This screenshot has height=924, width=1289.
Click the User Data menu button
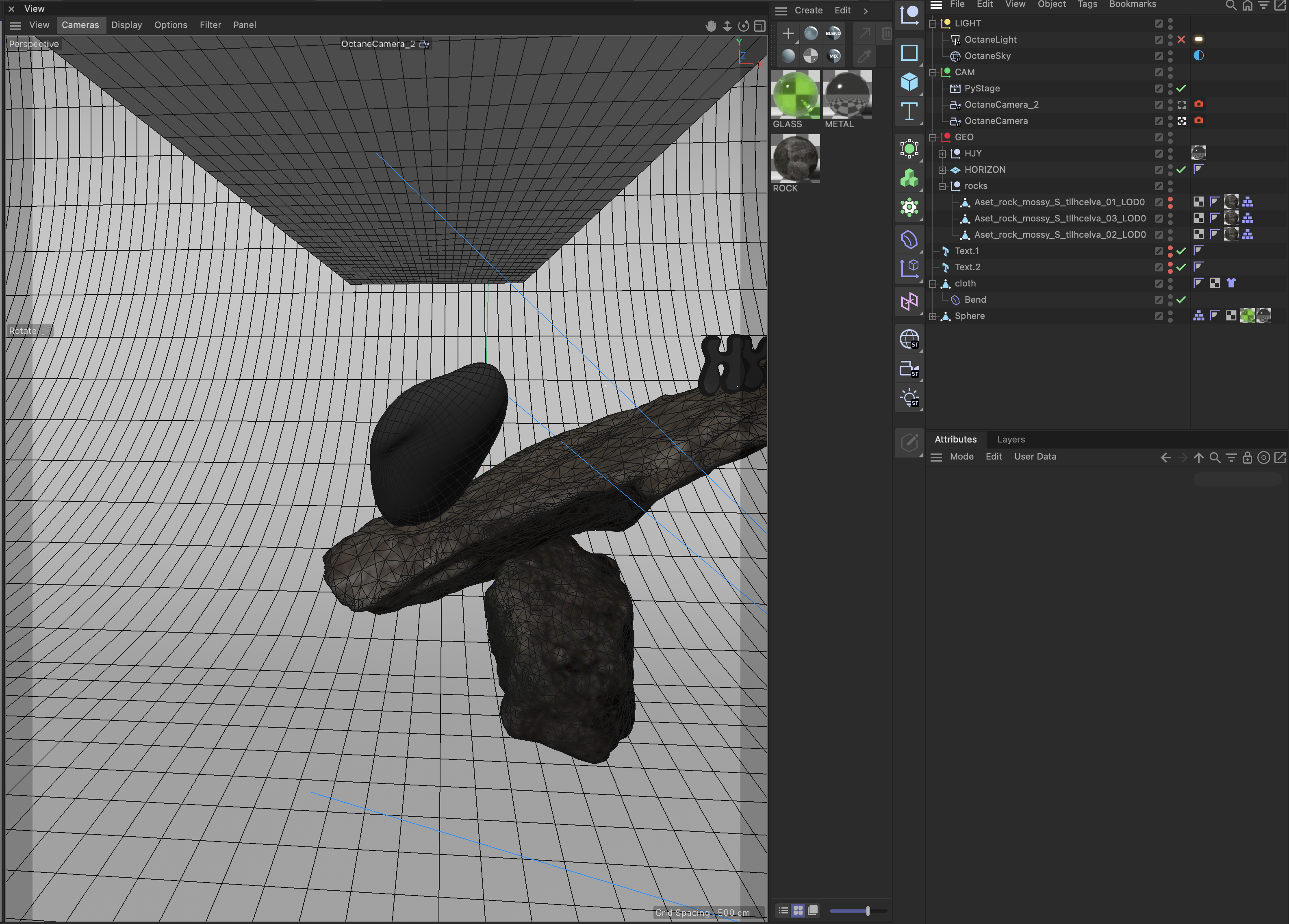click(1035, 456)
